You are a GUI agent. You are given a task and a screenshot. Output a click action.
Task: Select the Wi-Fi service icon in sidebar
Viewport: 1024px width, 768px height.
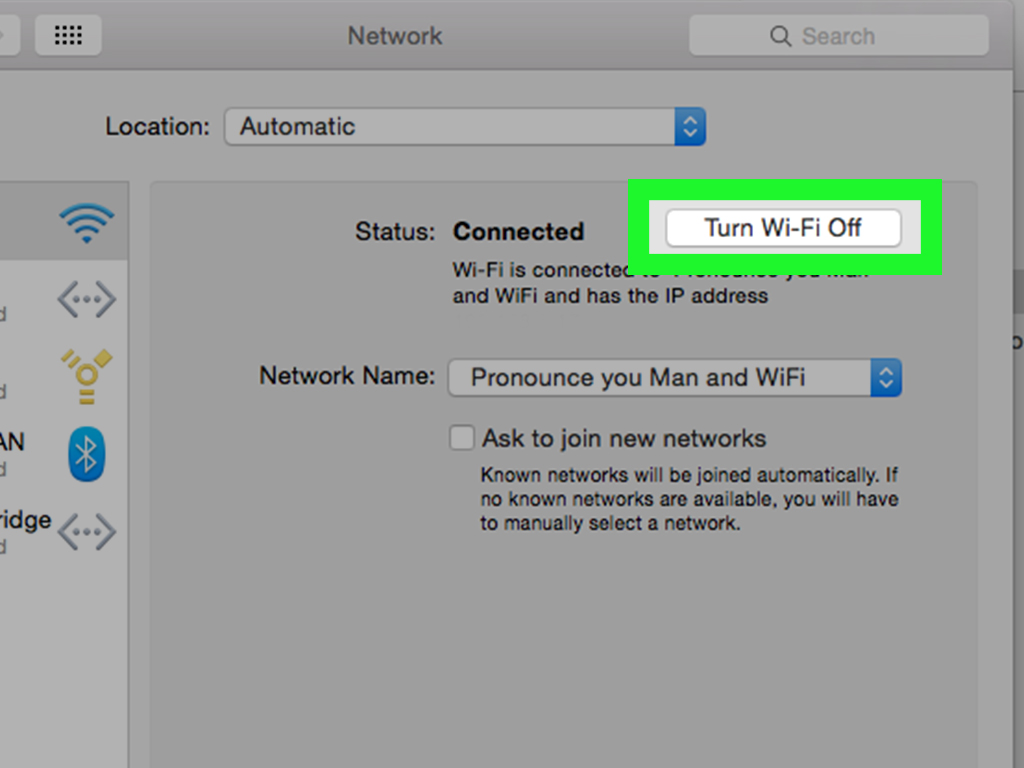[x=86, y=223]
